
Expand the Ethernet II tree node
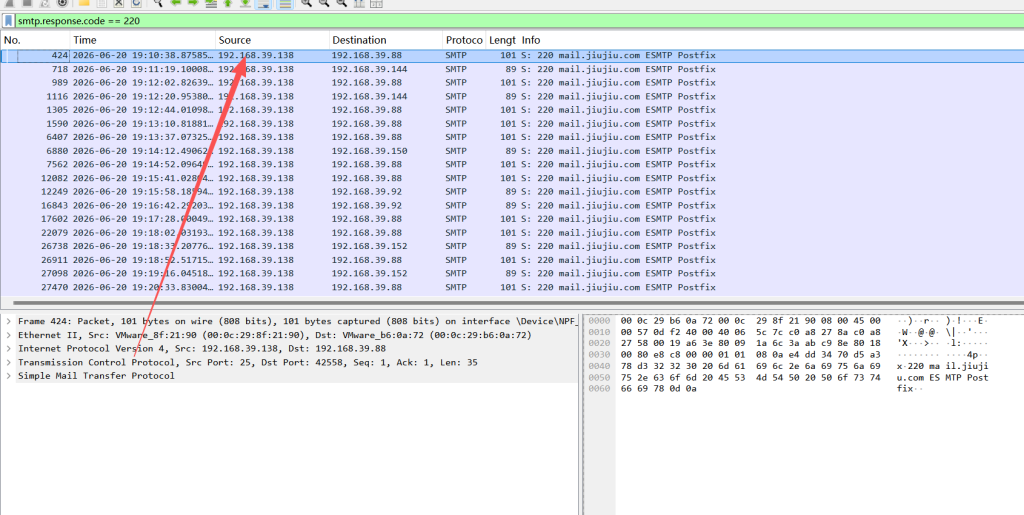8,335
